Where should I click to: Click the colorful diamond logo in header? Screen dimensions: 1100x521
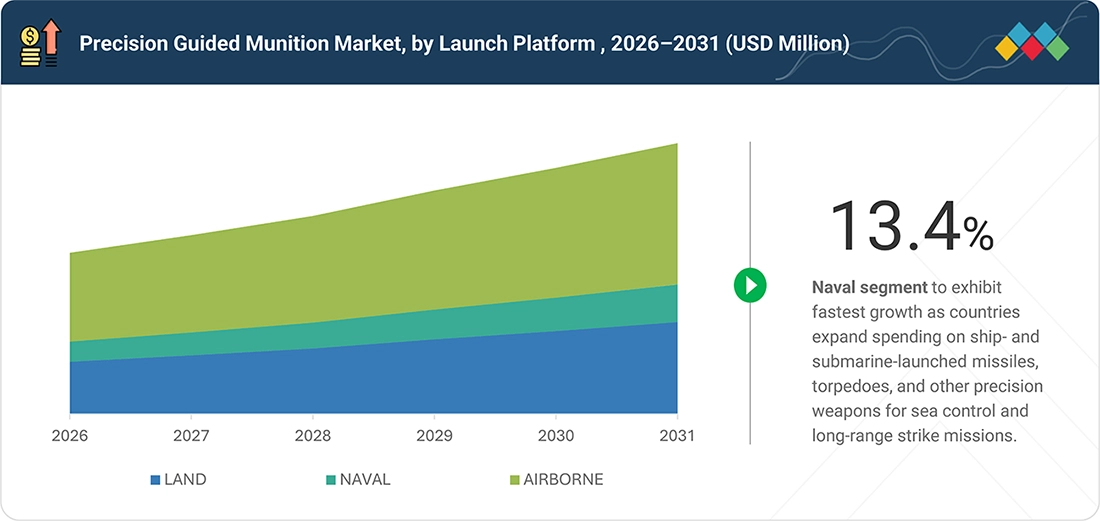pyautogui.click(x=1032, y=41)
